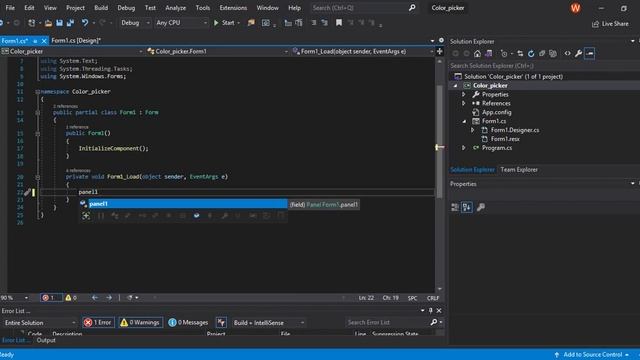640x360 pixels.
Task: Open the Debug menu
Action: tap(126, 8)
